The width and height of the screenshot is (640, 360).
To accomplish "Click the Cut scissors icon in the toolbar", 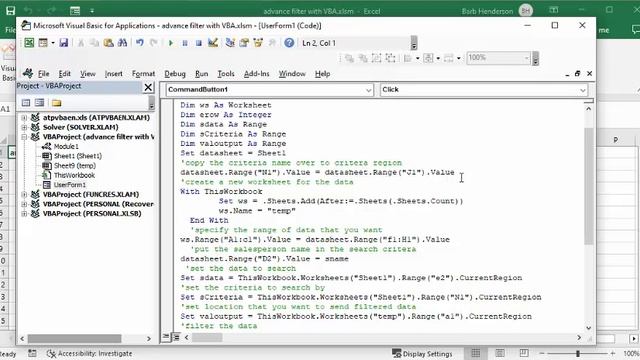I will 81,43.
